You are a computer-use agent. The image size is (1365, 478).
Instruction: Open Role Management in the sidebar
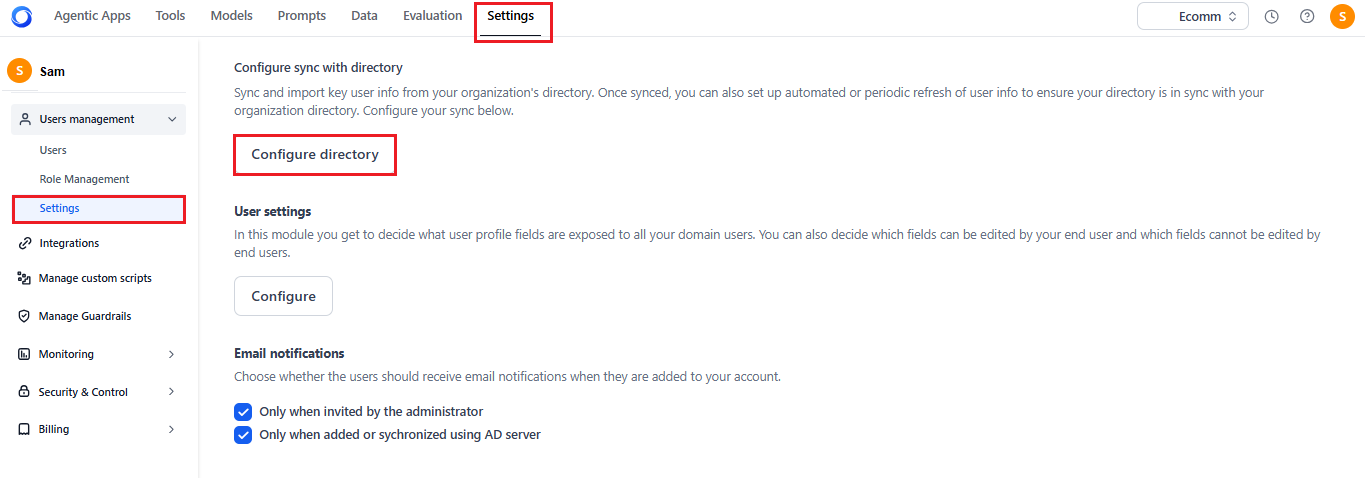point(84,179)
